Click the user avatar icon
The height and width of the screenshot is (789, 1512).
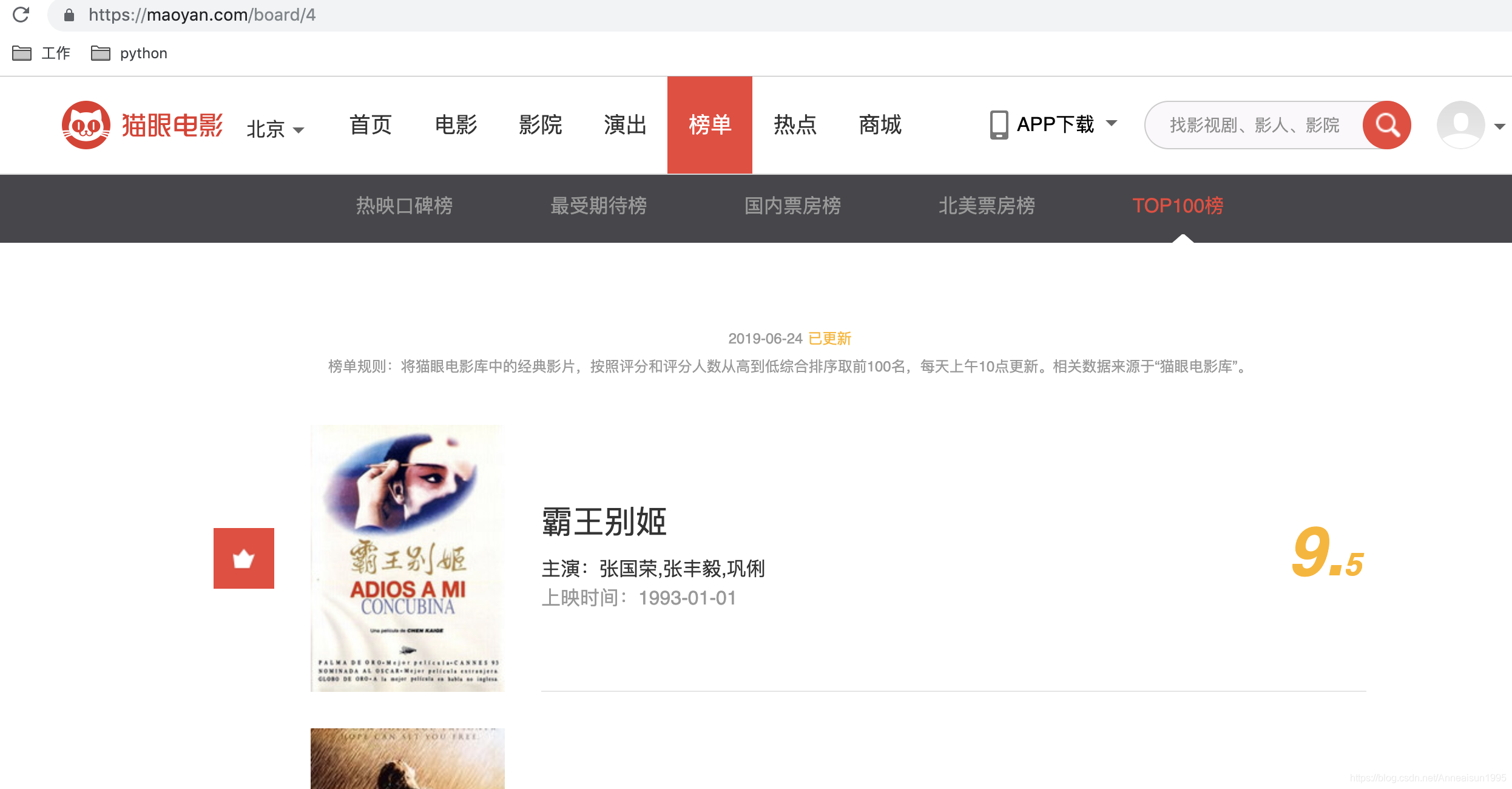(1460, 125)
